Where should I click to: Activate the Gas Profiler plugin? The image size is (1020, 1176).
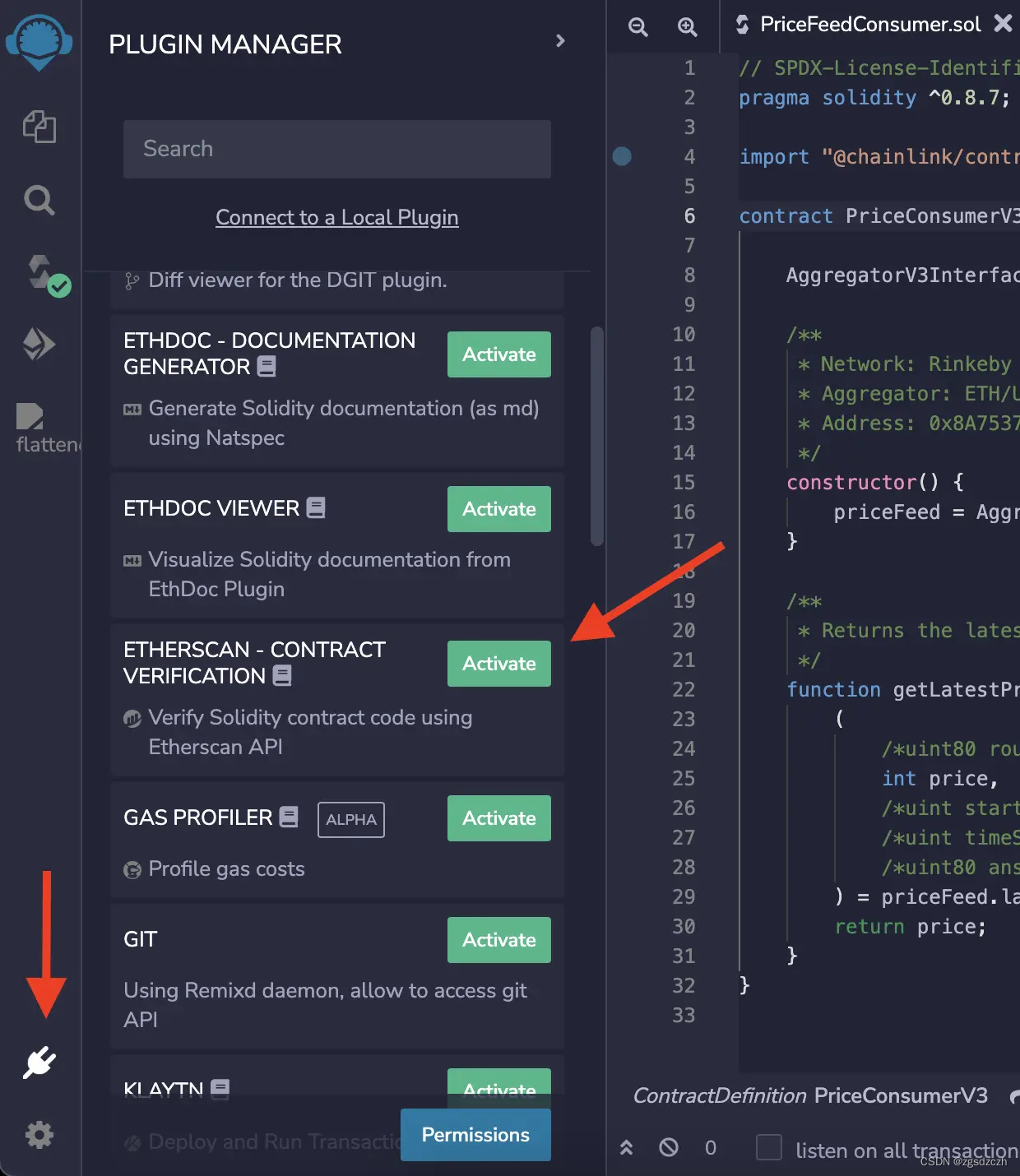(x=499, y=818)
